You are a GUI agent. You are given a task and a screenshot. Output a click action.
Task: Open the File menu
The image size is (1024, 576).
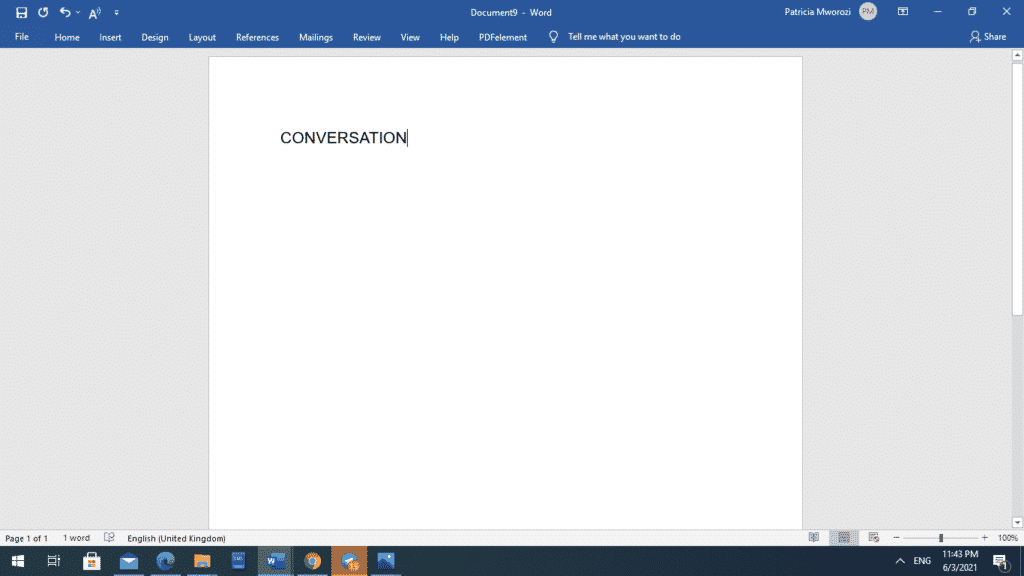click(x=20, y=36)
